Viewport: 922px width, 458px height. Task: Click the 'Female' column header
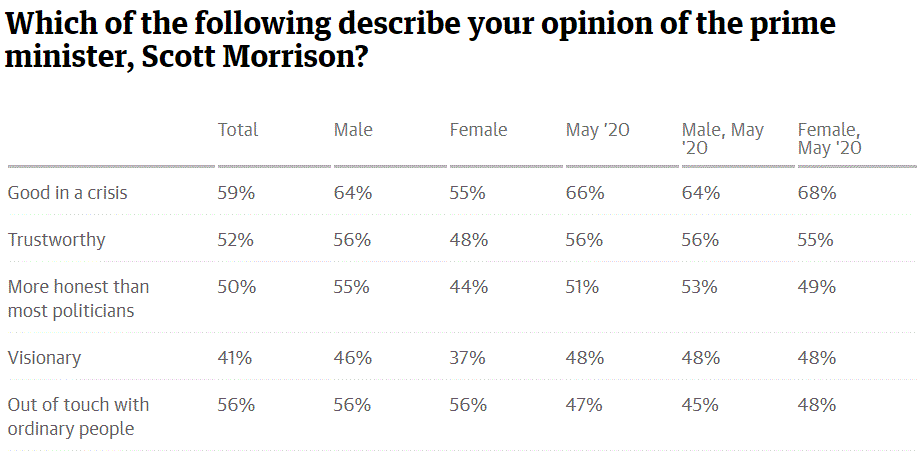[478, 130]
